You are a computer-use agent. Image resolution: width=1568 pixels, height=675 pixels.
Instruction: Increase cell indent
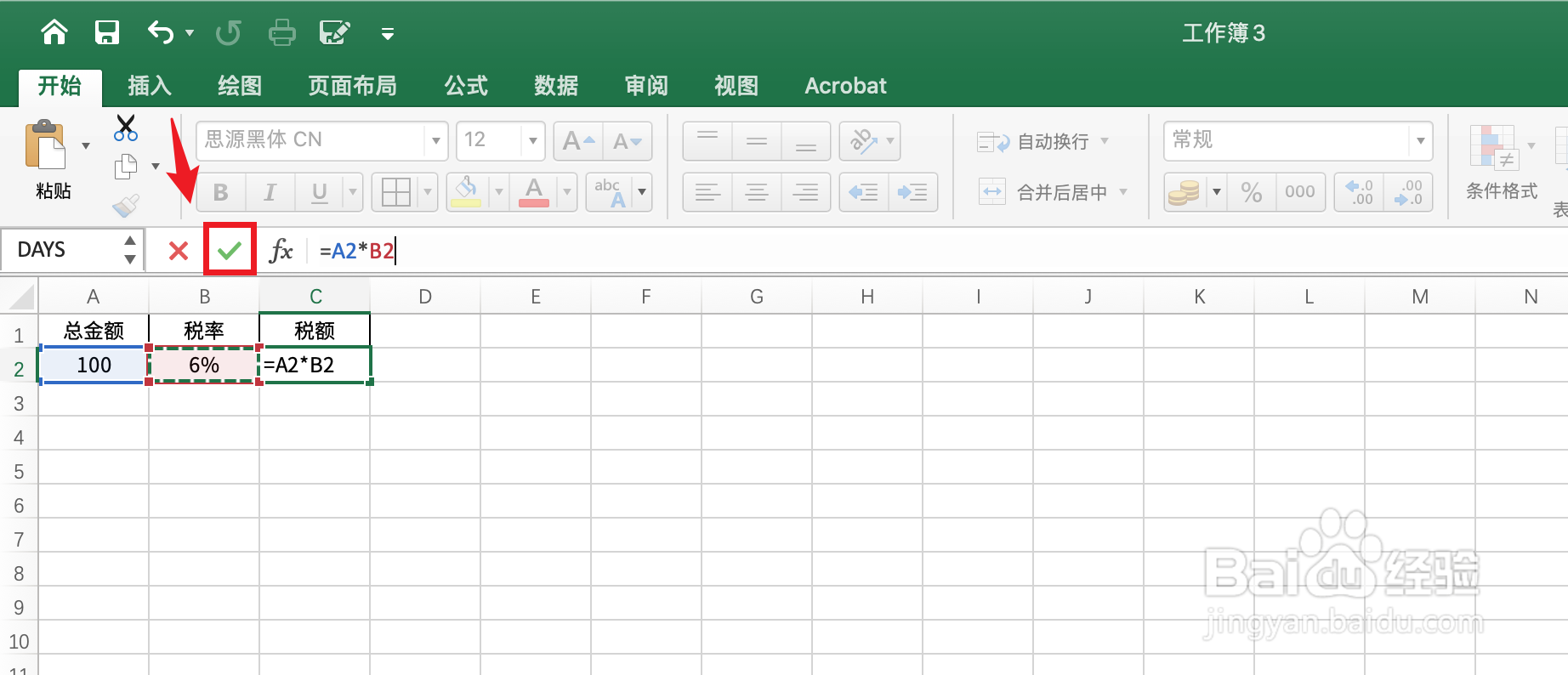[913, 192]
